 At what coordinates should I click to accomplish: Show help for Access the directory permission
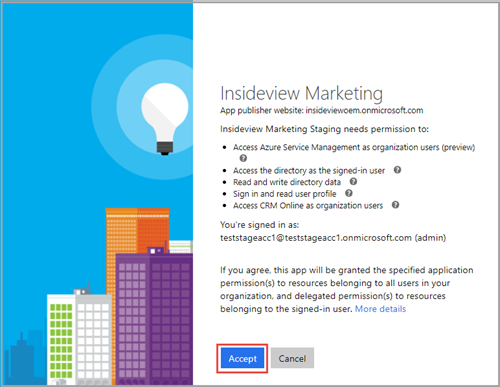pos(397,170)
